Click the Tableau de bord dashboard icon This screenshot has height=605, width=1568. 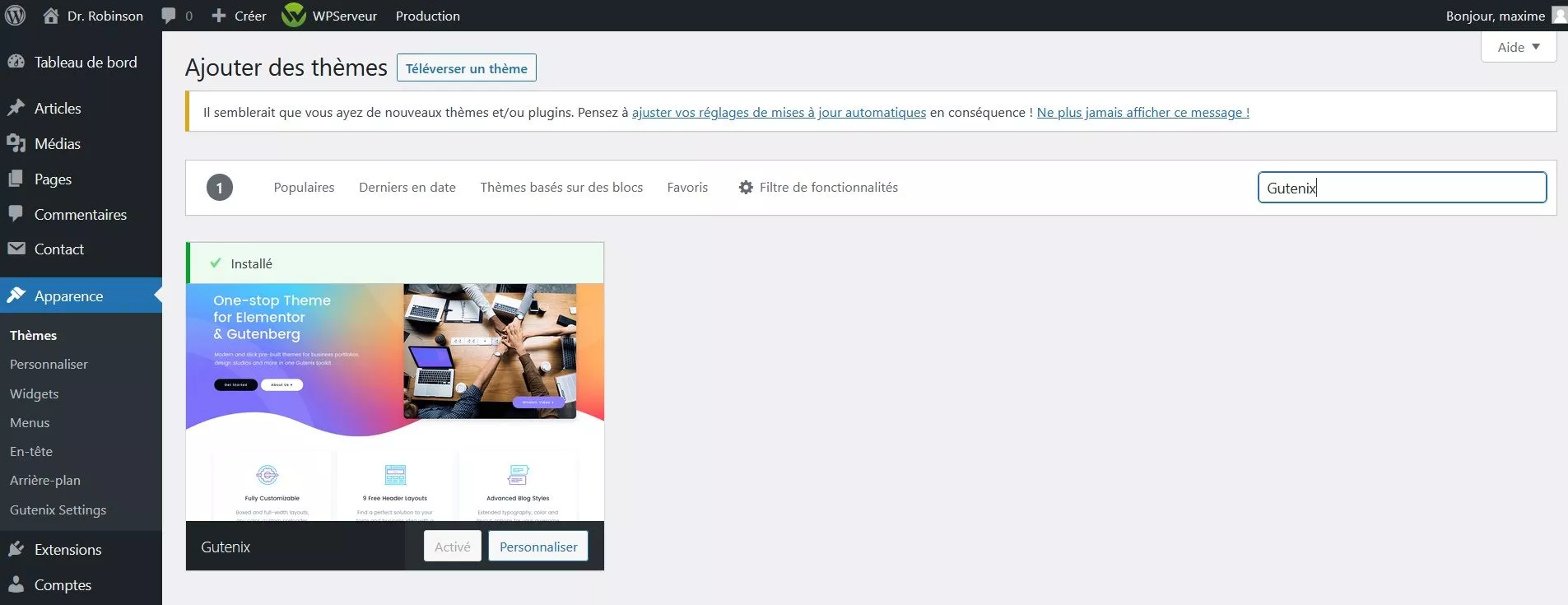tap(16, 62)
